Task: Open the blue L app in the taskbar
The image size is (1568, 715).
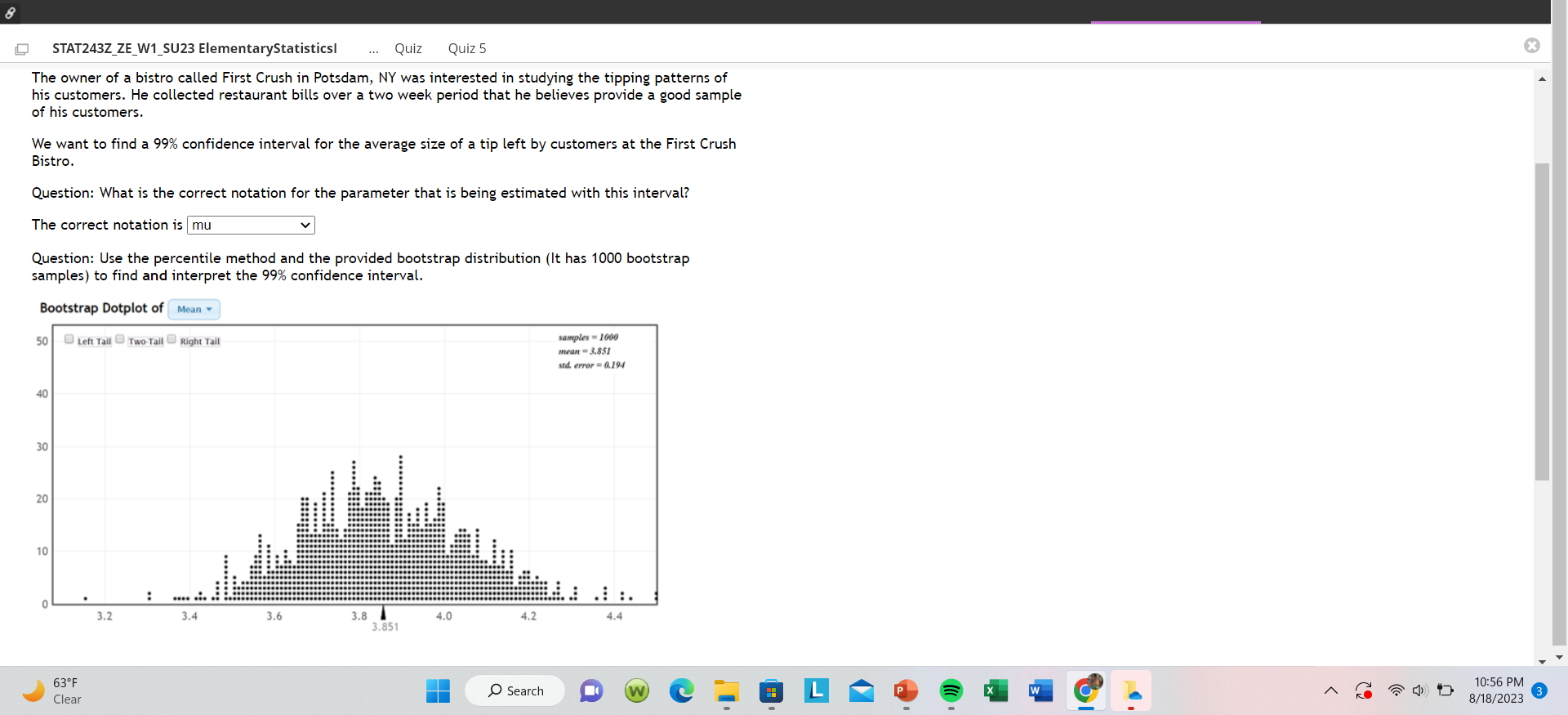Action: tap(816, 691)
